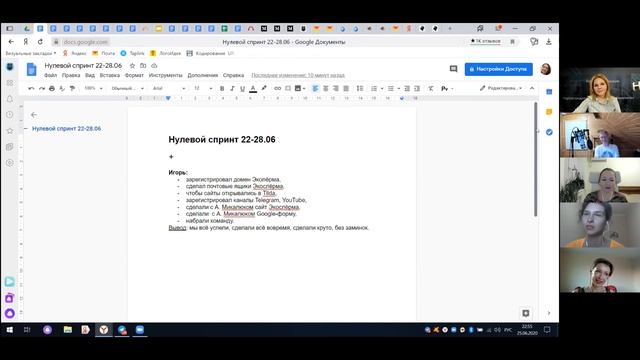Click the vertical document scrollbar
Image resolution: width=640 pixels, height=360 pixels.
536,159
